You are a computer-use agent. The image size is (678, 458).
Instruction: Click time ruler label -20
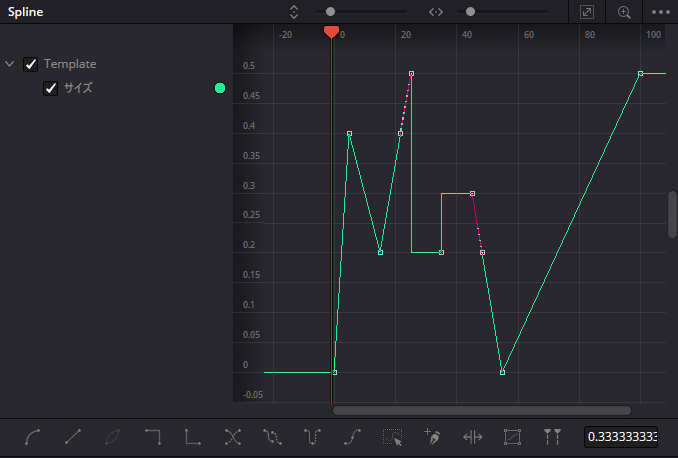(x=285, y=35)
